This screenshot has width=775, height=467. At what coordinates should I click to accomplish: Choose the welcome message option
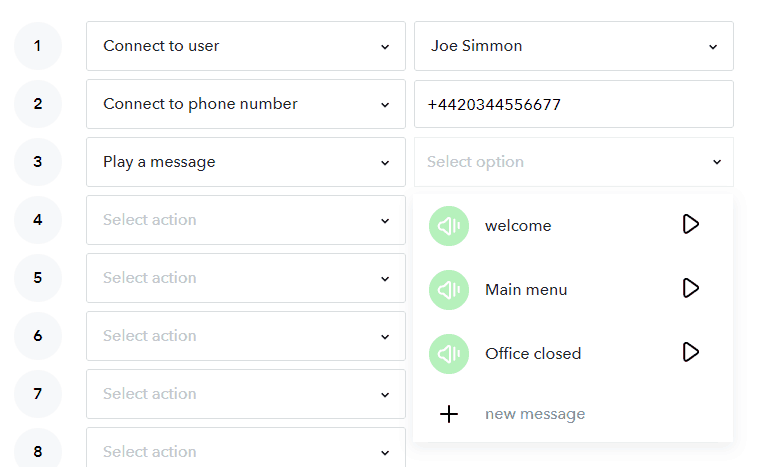click(x=518, y=226)
